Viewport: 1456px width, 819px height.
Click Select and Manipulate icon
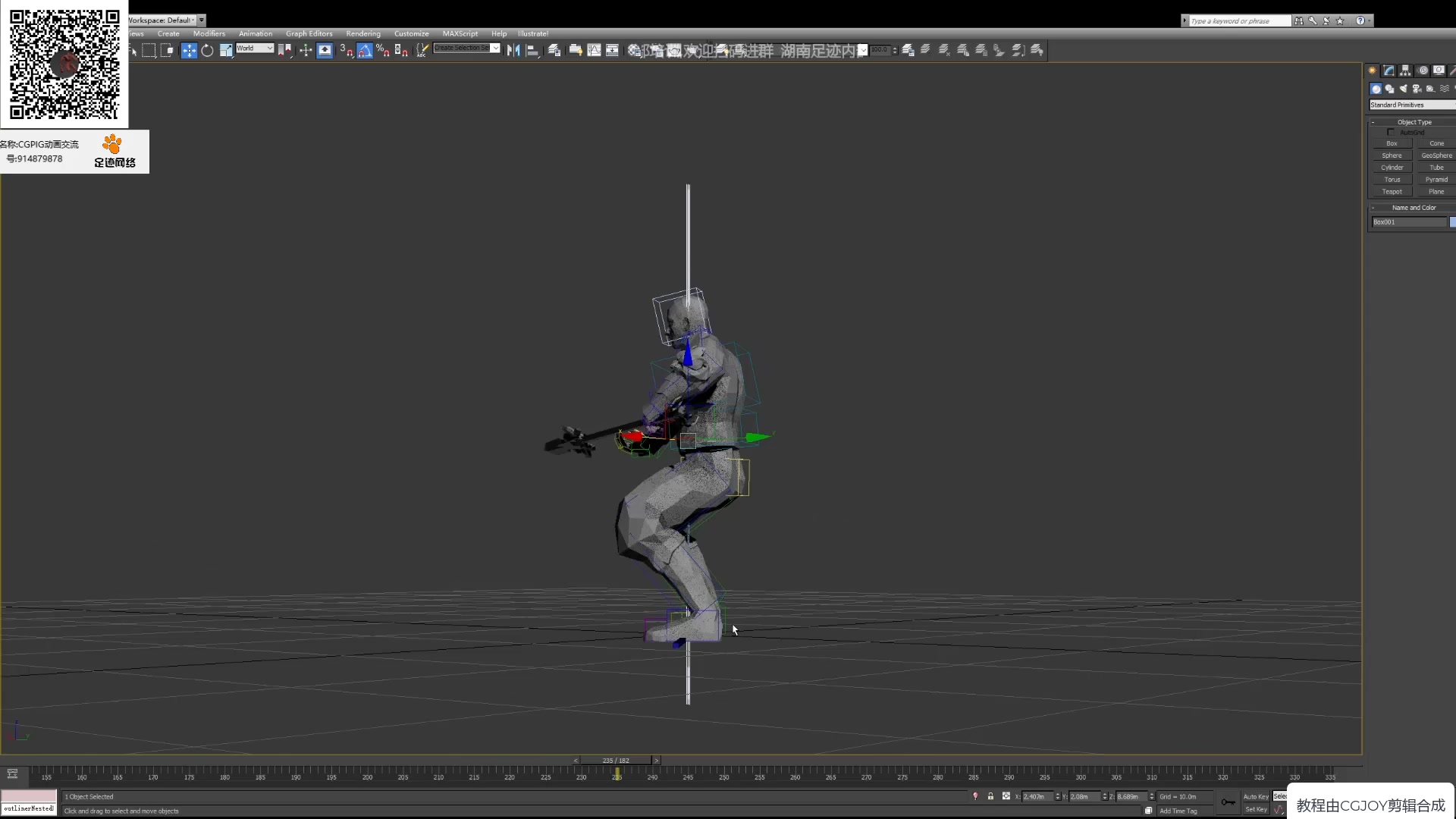tap(306, 51)
